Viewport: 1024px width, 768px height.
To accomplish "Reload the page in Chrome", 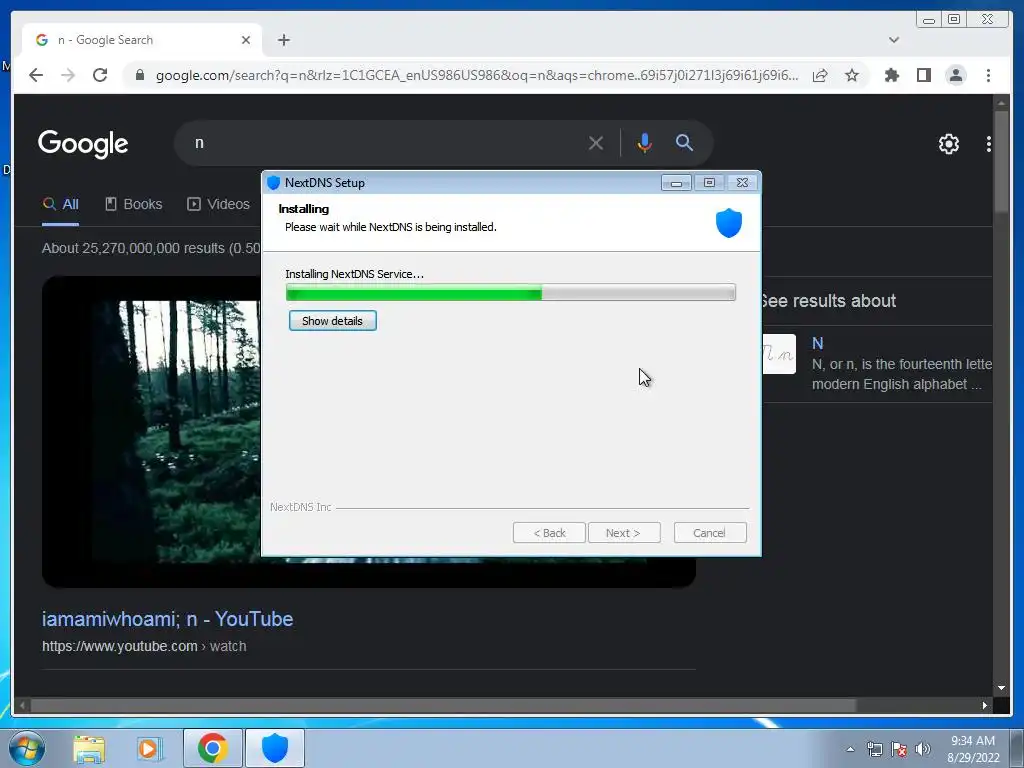I will 100,75.
